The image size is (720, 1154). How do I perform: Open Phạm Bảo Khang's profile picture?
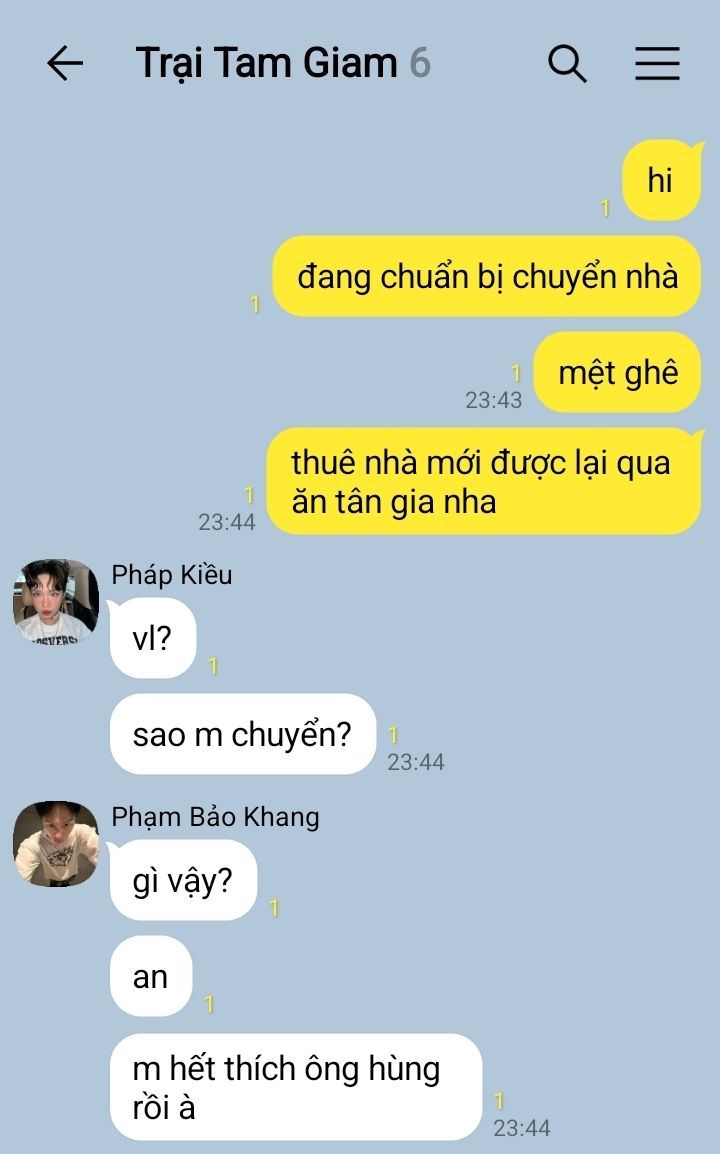click(x=56, y=843)
